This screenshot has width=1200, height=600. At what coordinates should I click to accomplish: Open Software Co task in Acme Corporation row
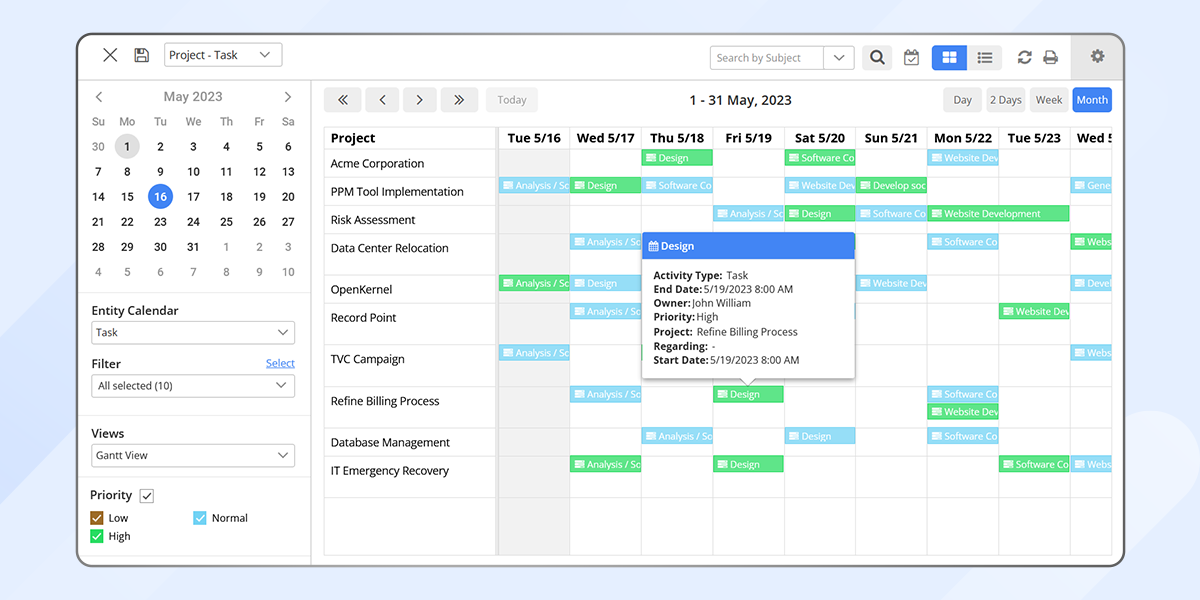(820, 158)
